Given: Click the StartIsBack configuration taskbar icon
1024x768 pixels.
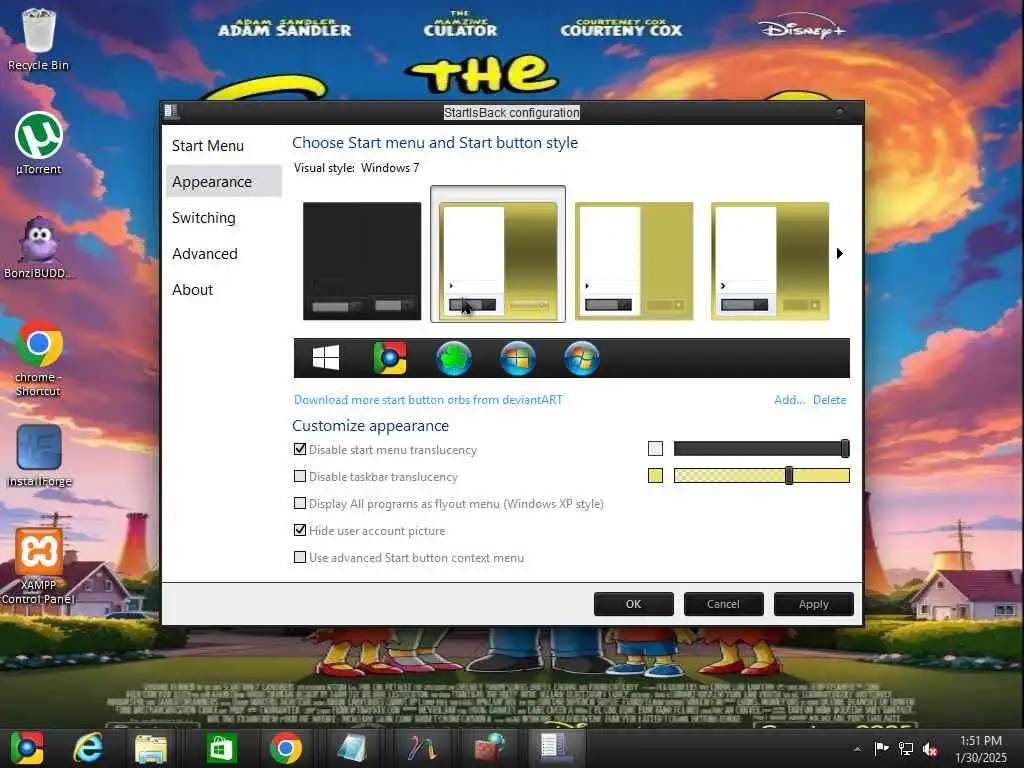Looking at the screenshot, I should pos(554,748).
